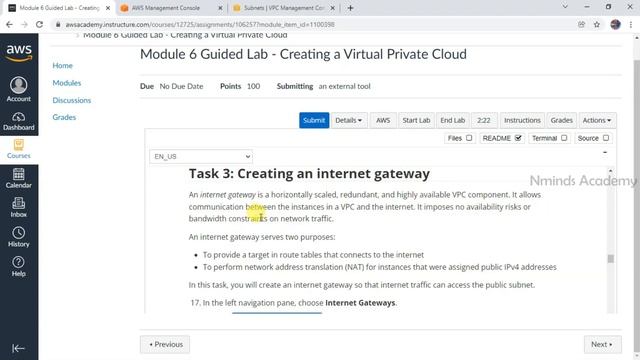Click the AWS lab button
Image resolution: width=640 pixels, height=360 pixels.
pyautogui.click(x=383, y=120)
